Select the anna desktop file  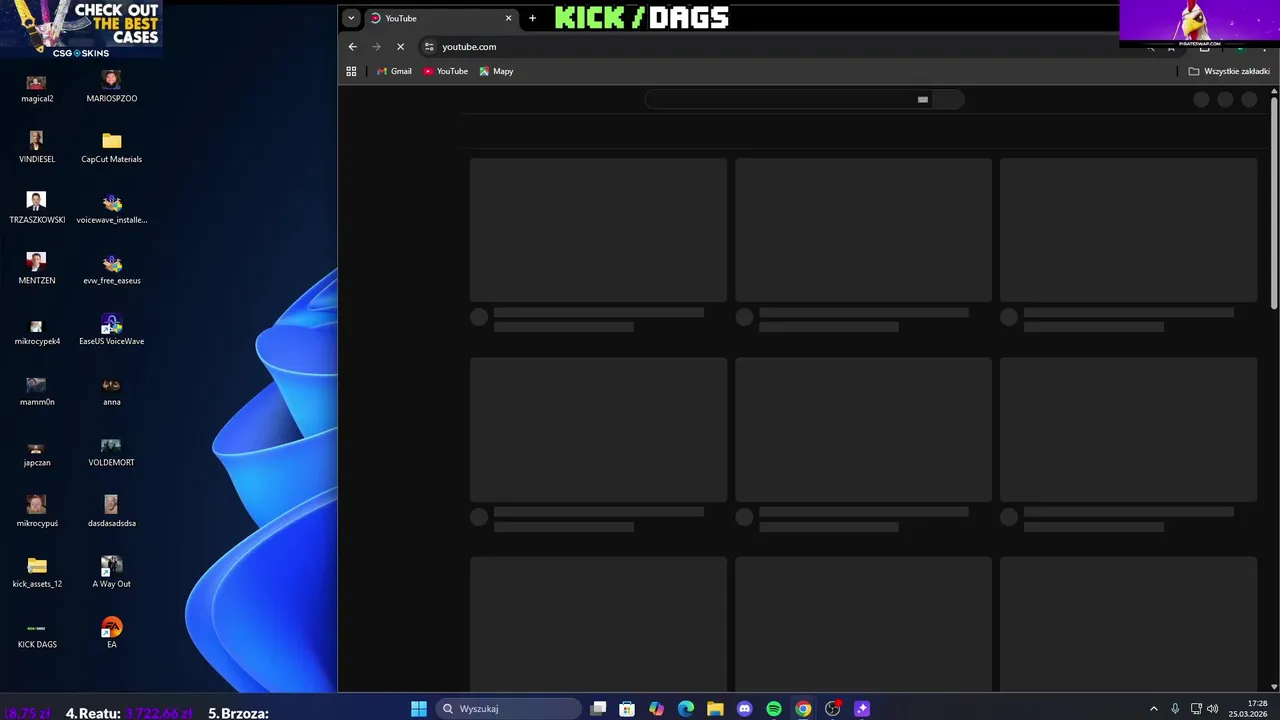112,391
